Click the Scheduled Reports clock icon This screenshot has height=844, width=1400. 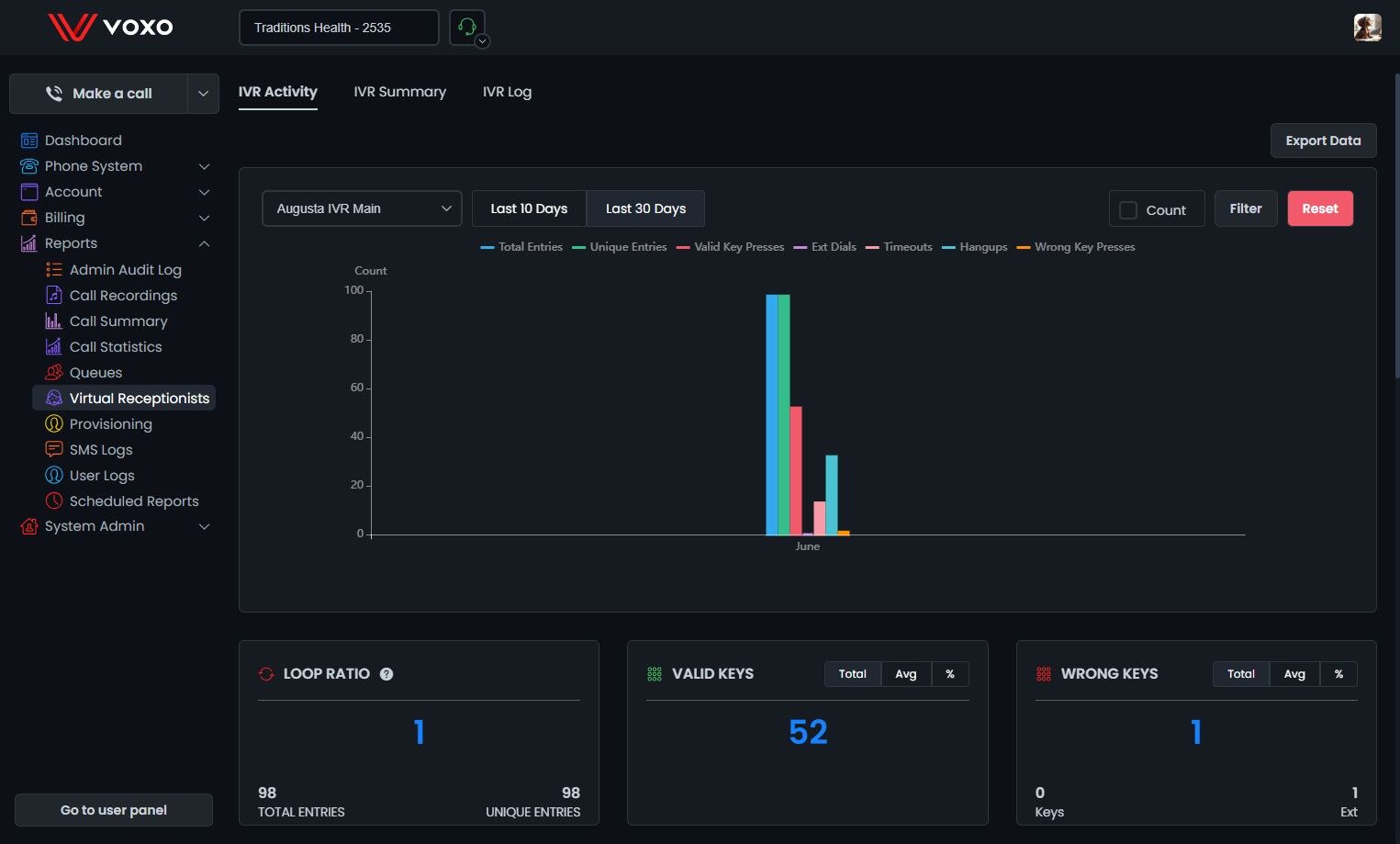(54, 501)
